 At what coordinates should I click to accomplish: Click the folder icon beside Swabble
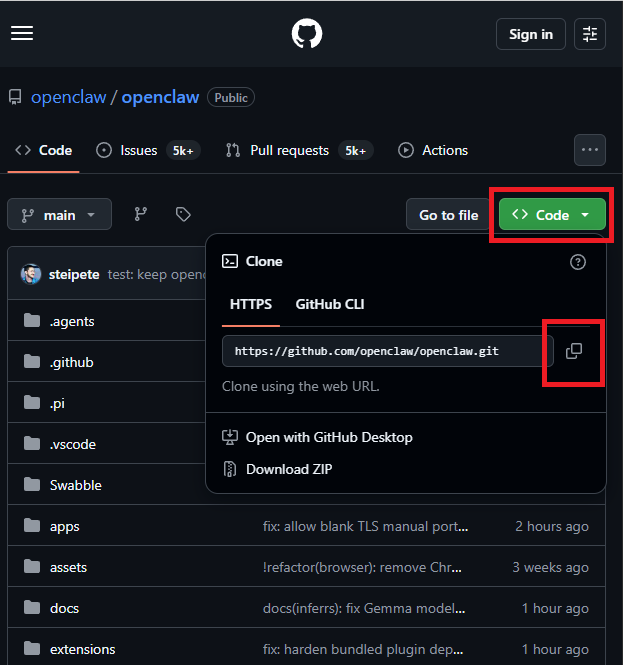[32, 484]
